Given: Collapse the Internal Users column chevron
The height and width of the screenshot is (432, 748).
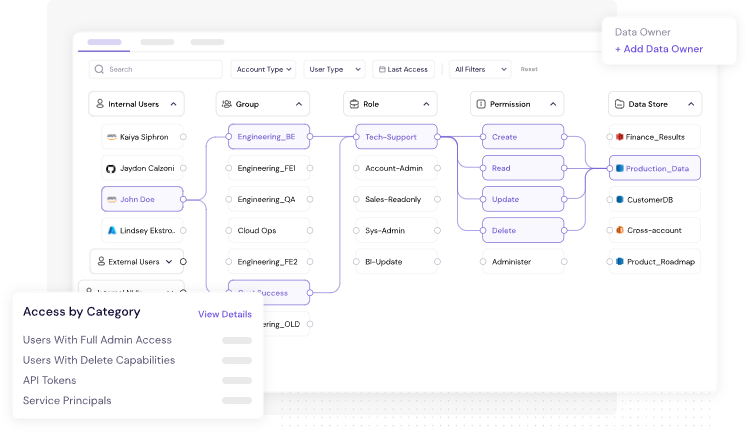Looking at the screenshot, I should 173,104.
